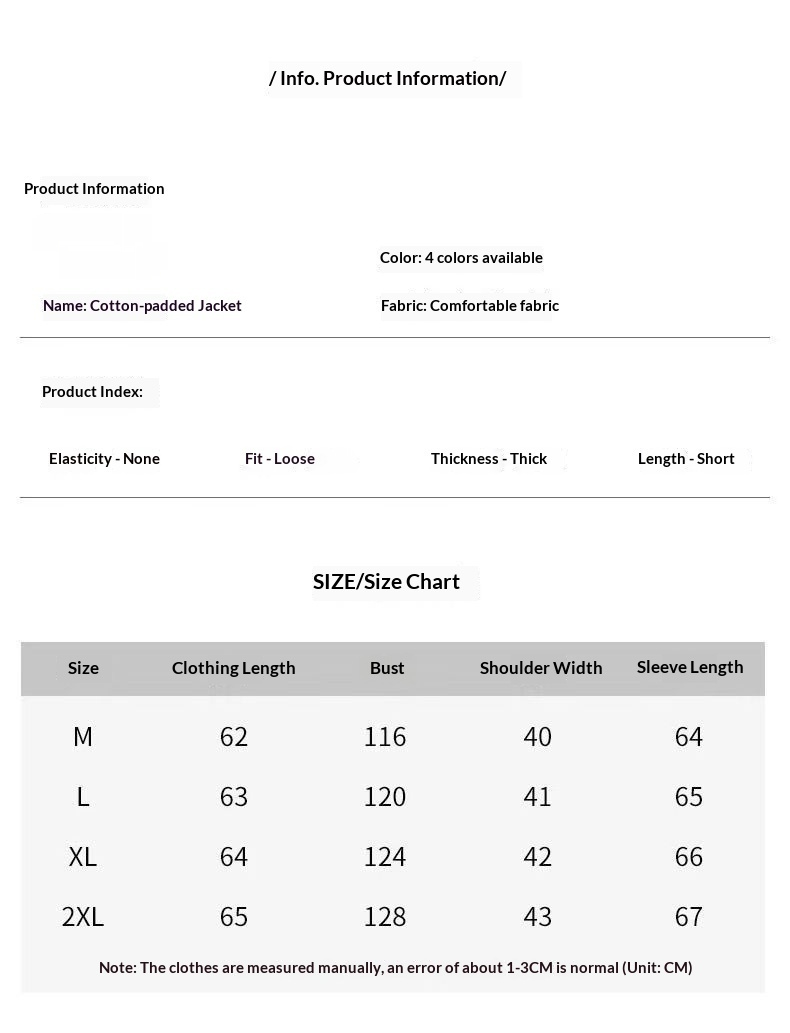Click the 'SIZE/Size Chart' heading
This screenshot has height=1033, width=790.
click(386, 582)
